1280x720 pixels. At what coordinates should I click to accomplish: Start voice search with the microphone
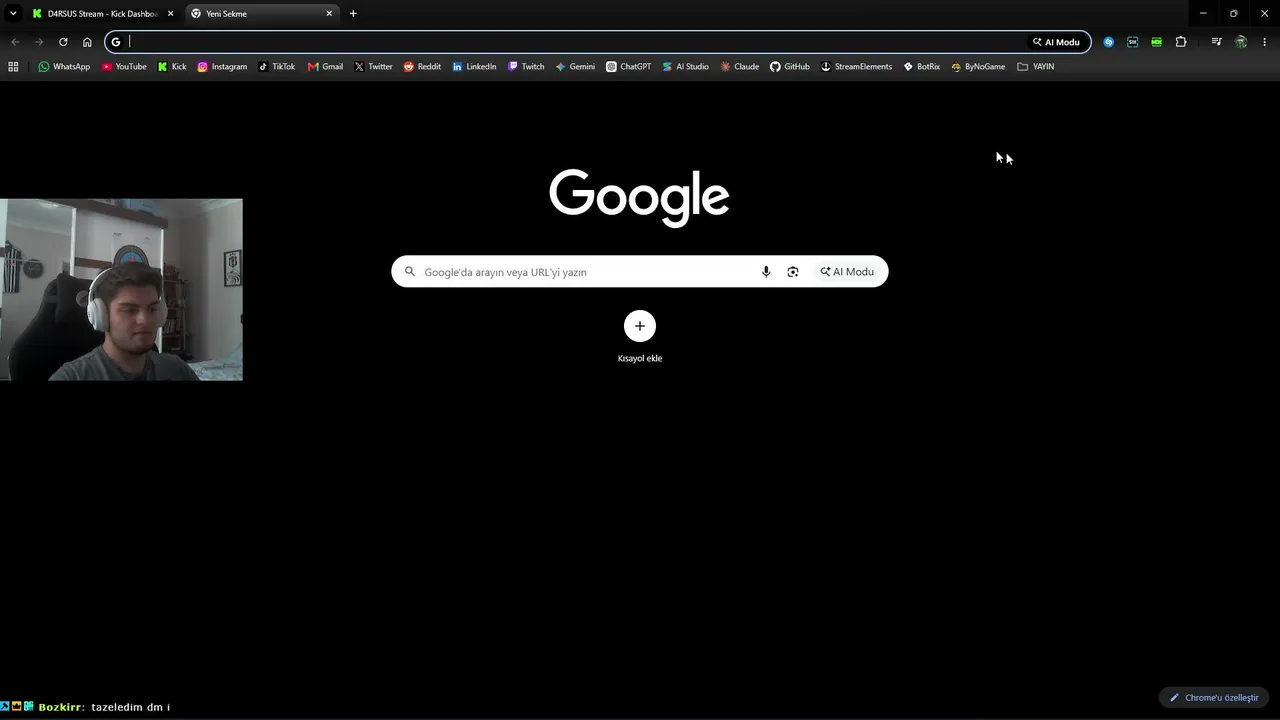(766, 272)
